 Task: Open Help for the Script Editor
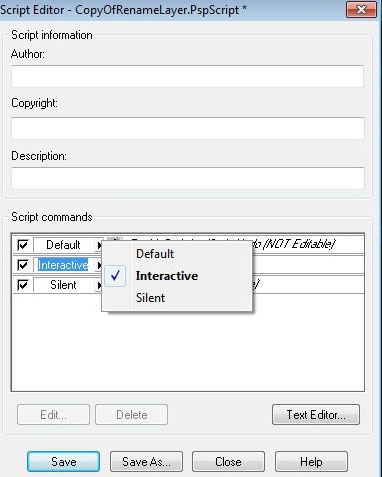tap(311, 462)
